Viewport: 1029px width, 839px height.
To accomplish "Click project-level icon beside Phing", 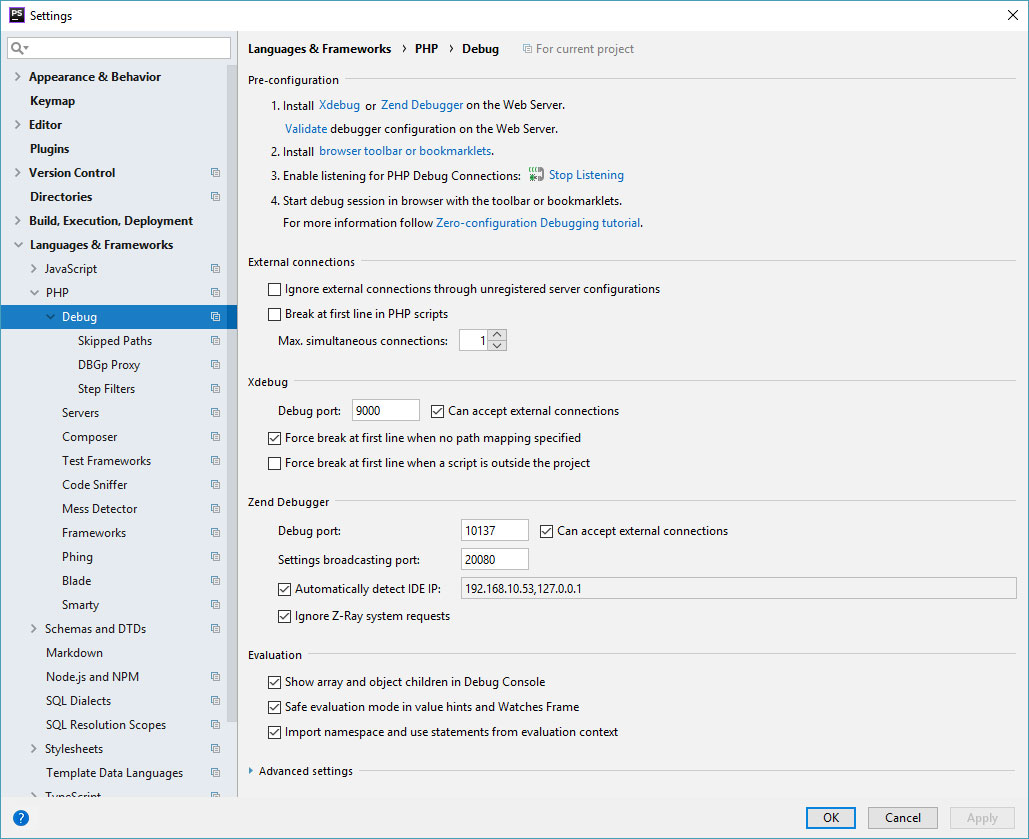I will [x=215, y=557].
